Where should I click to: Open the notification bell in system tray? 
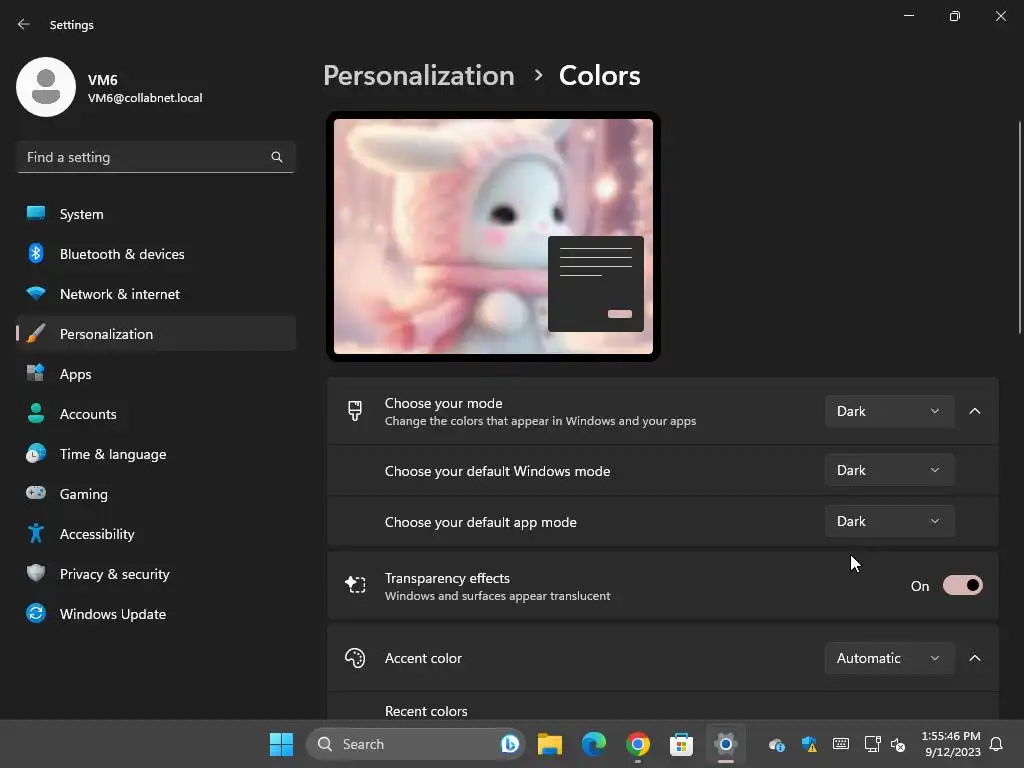pyautogui.click(x=996, y=744)
